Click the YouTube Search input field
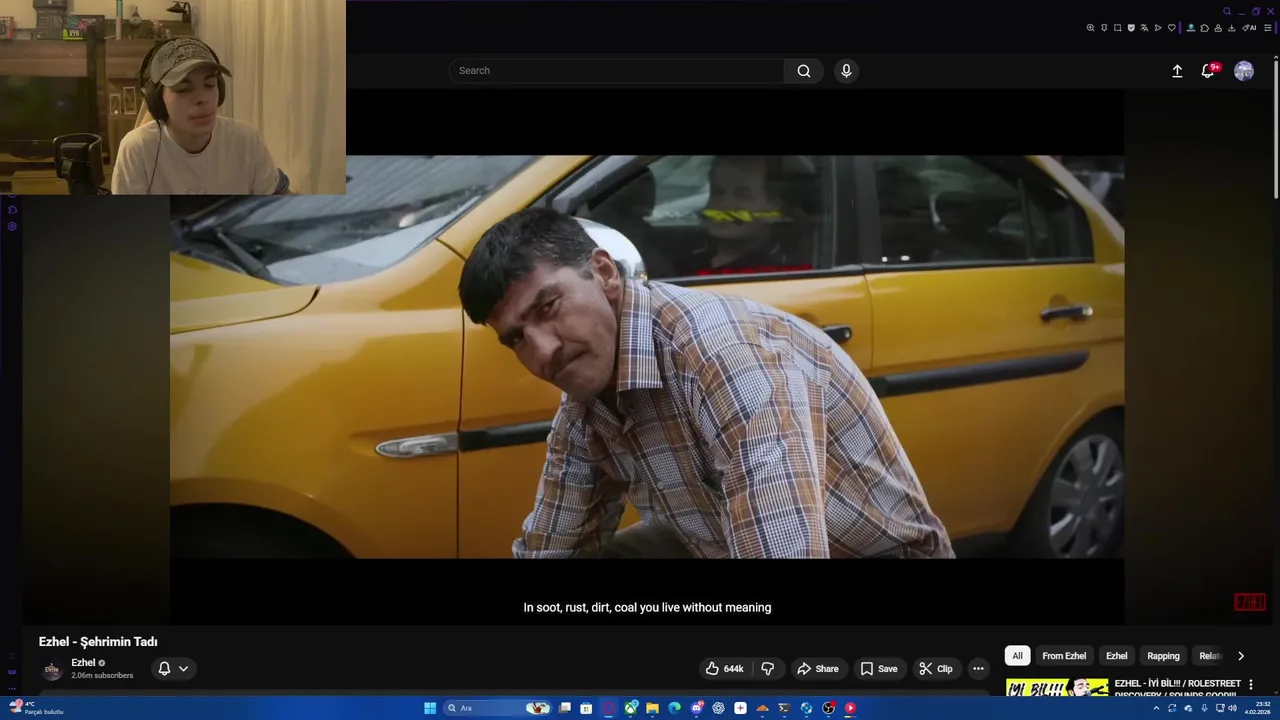This screenshot has height=720, width=1280. pyautogui.click(x=616, y=71)
